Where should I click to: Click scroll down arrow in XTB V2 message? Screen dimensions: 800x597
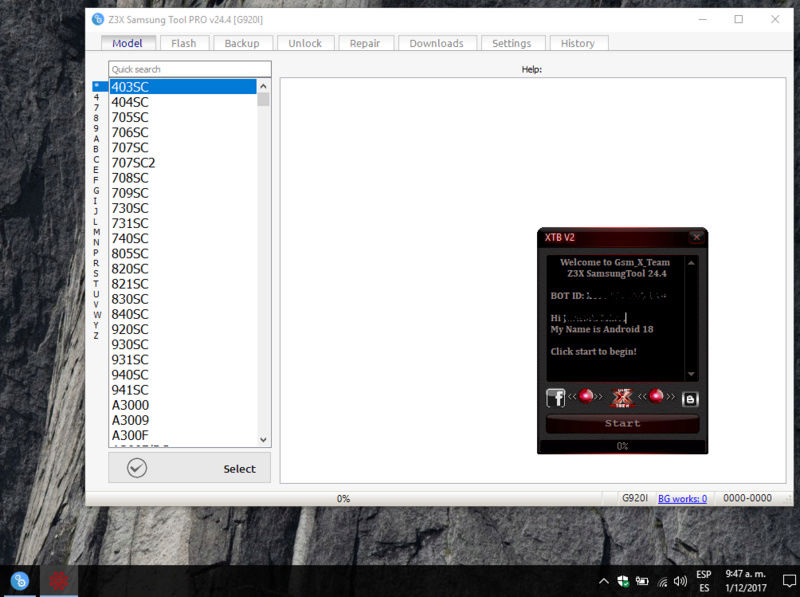(691, 374)
